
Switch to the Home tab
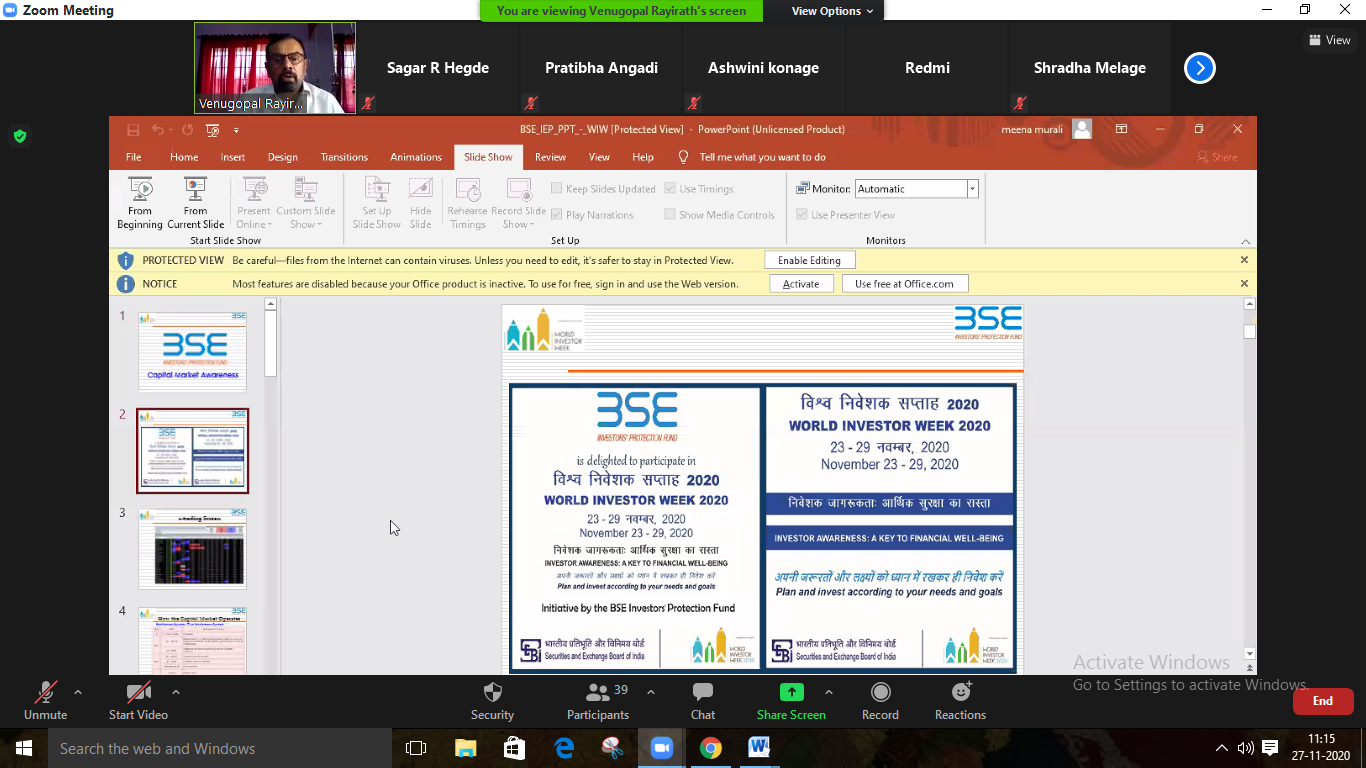pyautogui.click(x=184, y=157)
